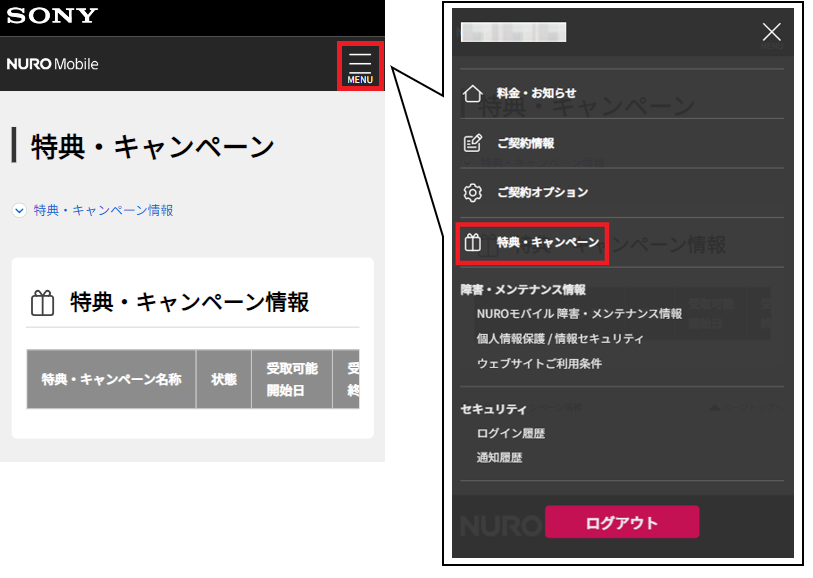
Task: Click the 特典・キャンペーン情報 anchor link
Action: pos(103,210)
